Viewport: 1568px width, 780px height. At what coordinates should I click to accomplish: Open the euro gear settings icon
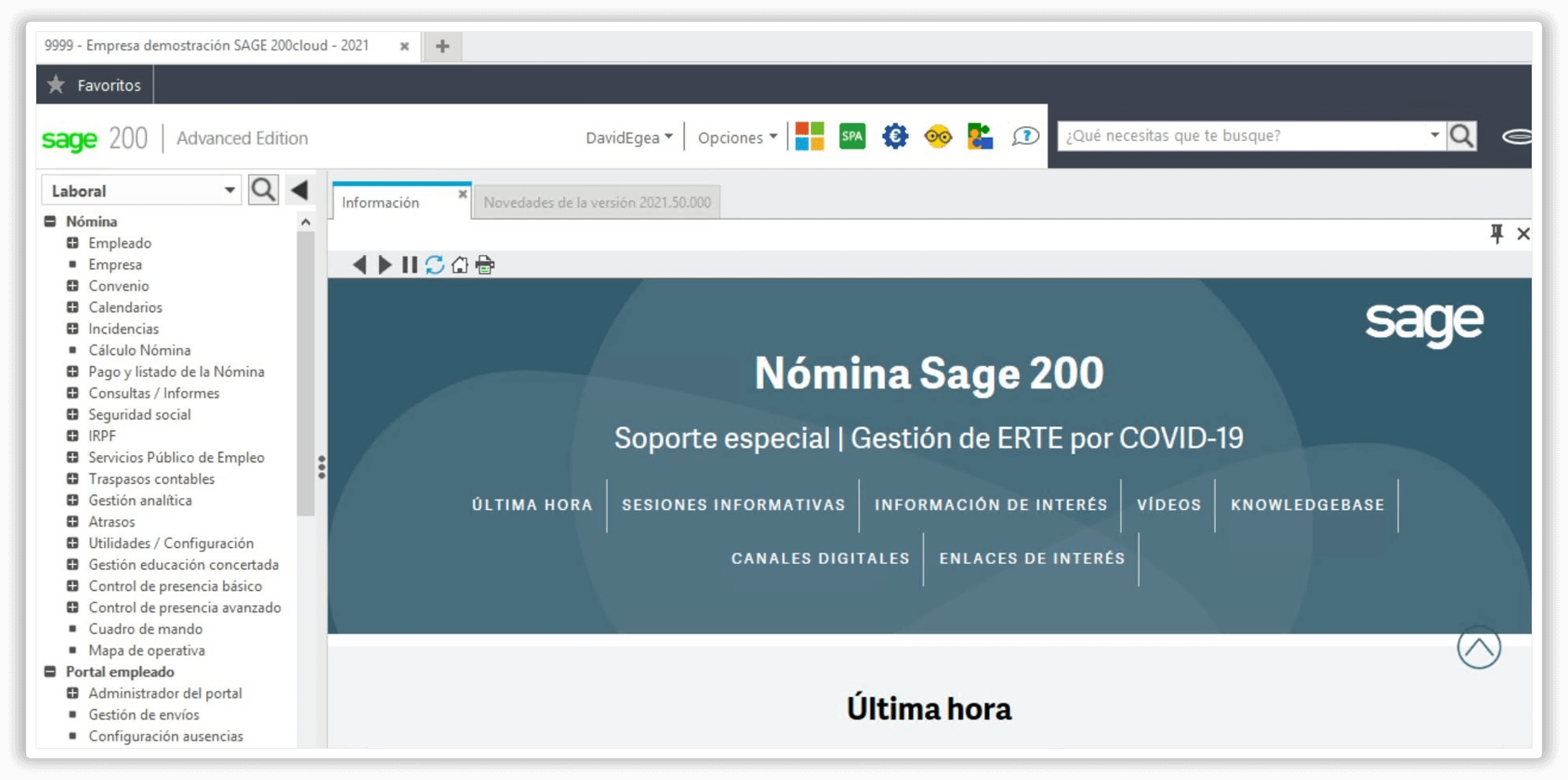coord(895,136)
